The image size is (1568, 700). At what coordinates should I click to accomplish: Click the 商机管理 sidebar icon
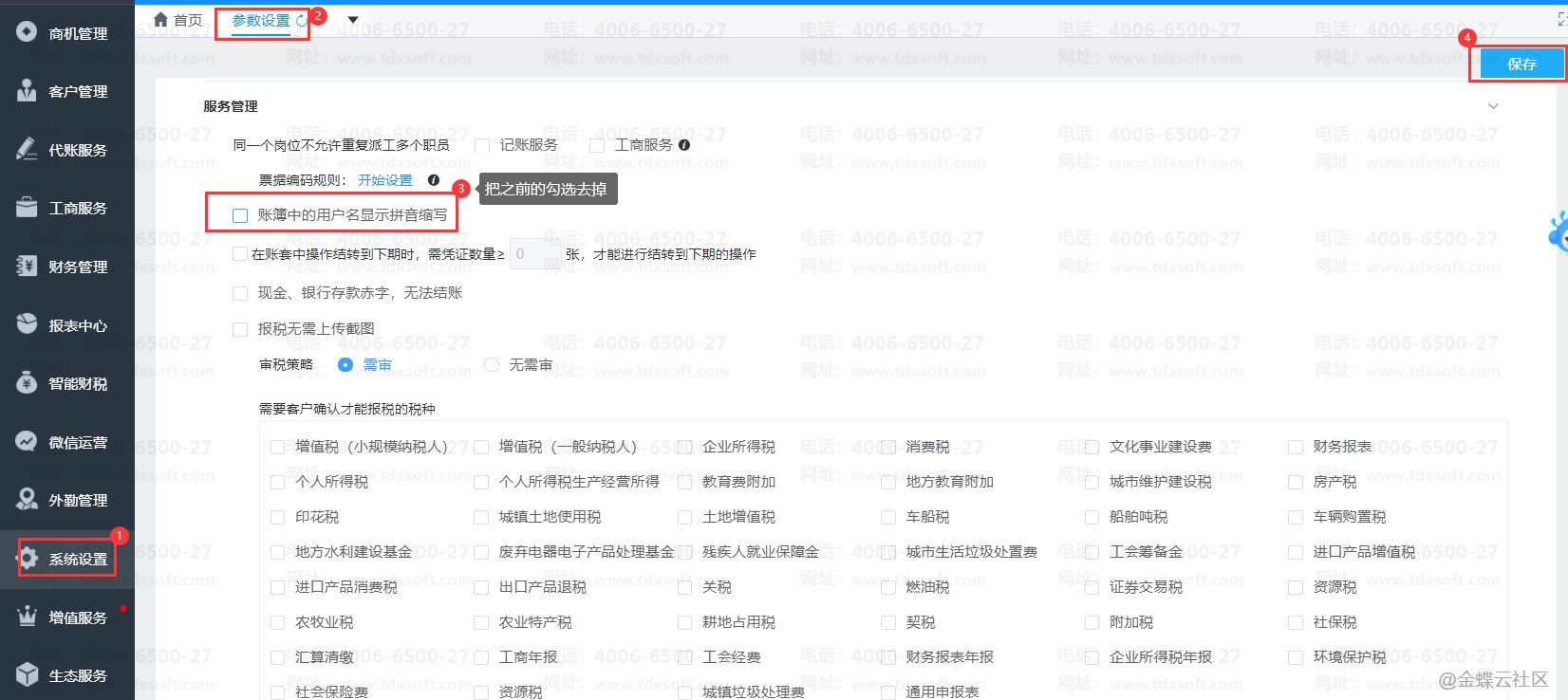27,32
